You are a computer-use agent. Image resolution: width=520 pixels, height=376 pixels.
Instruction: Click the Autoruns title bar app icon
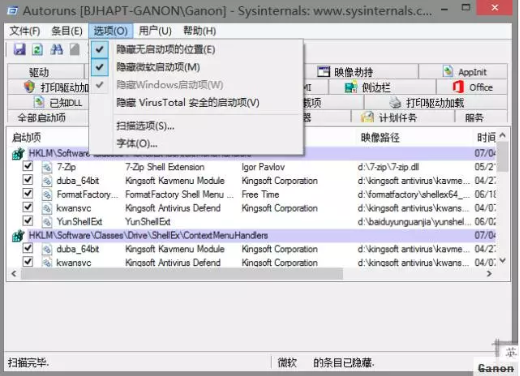coord(12,11)
